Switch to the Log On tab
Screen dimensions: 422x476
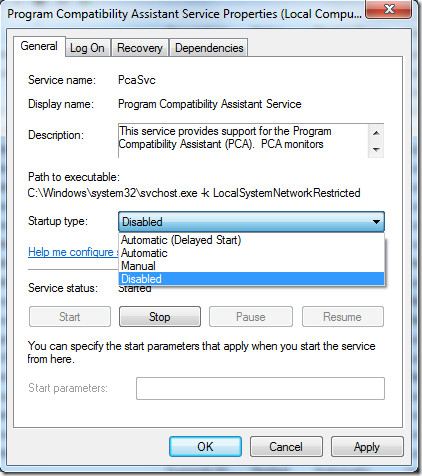pos(87,48)
